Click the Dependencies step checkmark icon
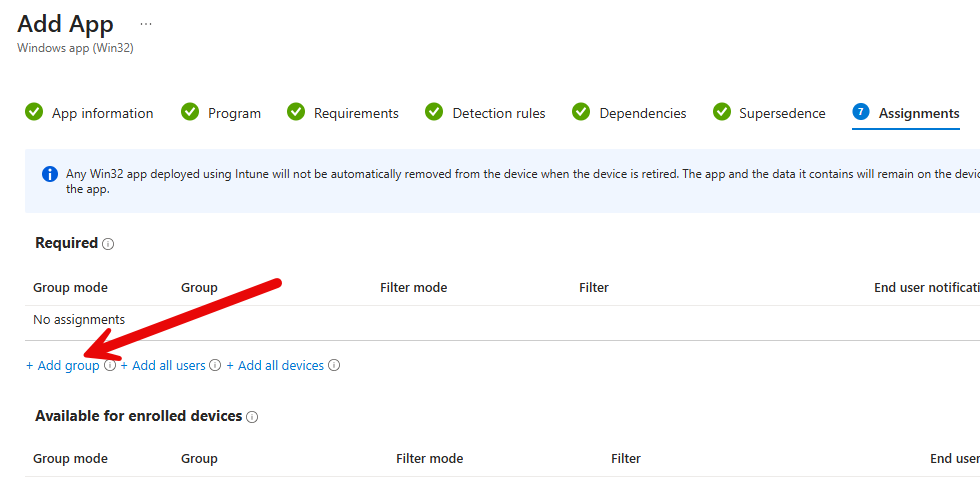 tap(581, 112)
